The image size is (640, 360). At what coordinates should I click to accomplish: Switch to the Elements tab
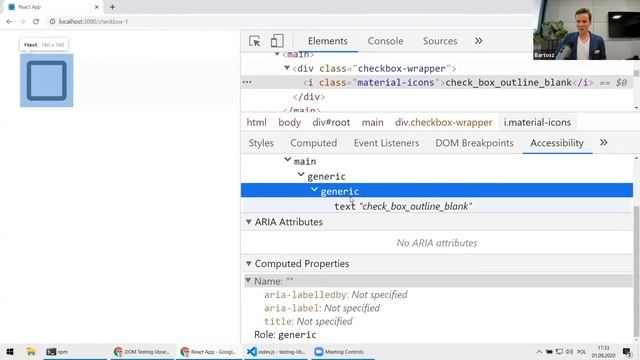tap(328, 41)
